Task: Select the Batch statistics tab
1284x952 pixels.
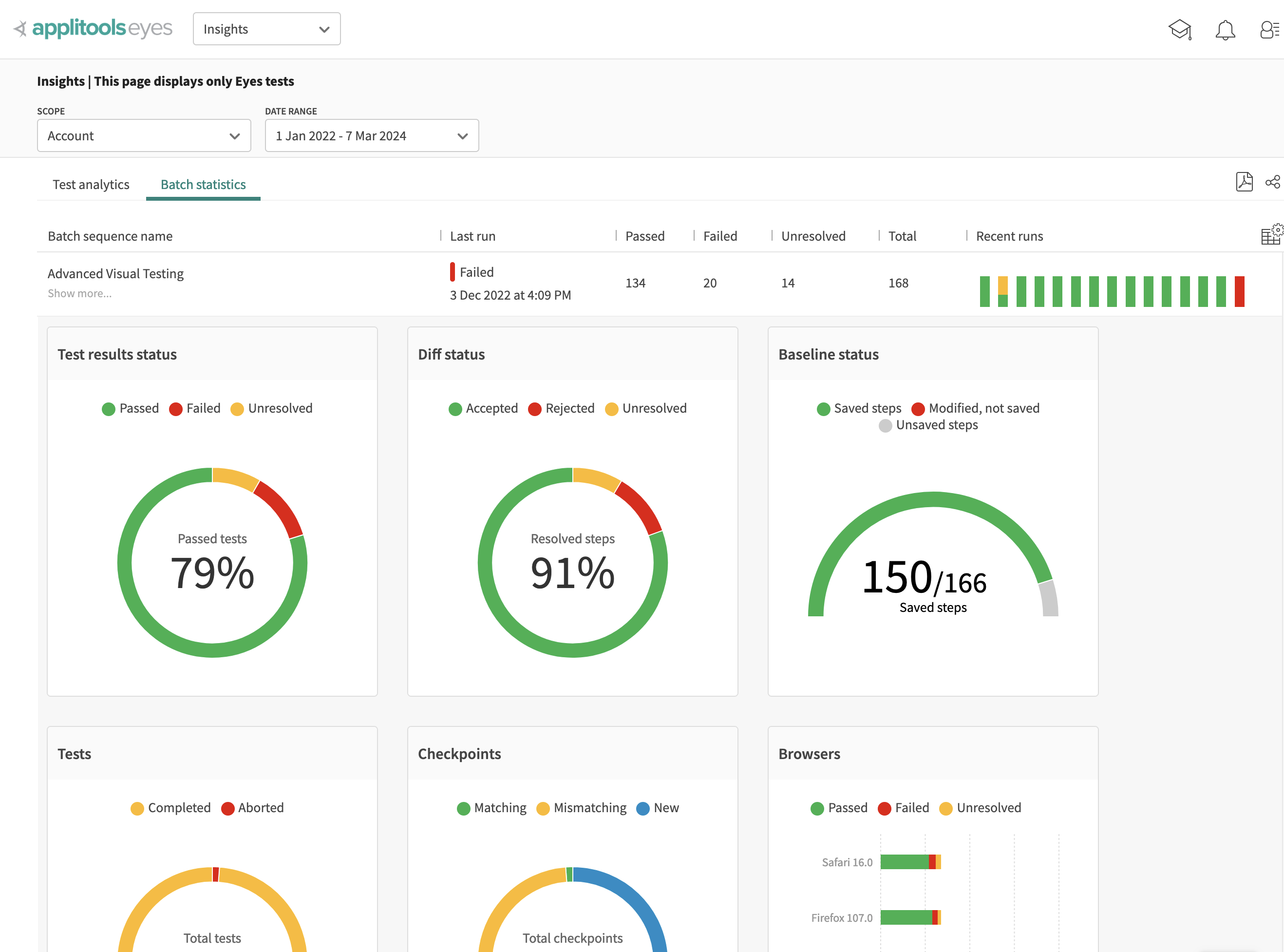Action: [x=203, y=184]
